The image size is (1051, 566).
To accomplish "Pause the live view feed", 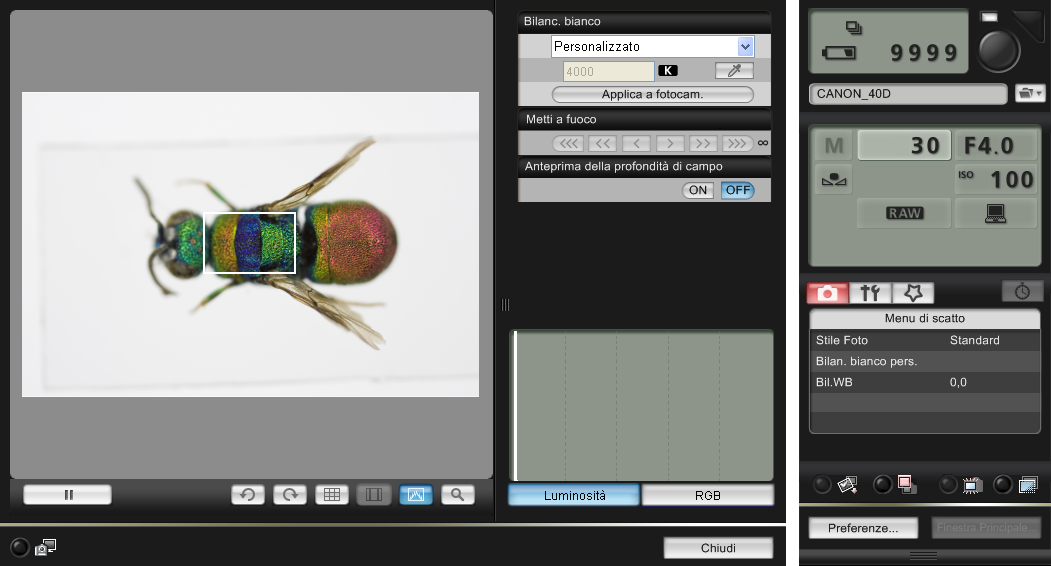I will pyautogui.click(x=68, y=494).
